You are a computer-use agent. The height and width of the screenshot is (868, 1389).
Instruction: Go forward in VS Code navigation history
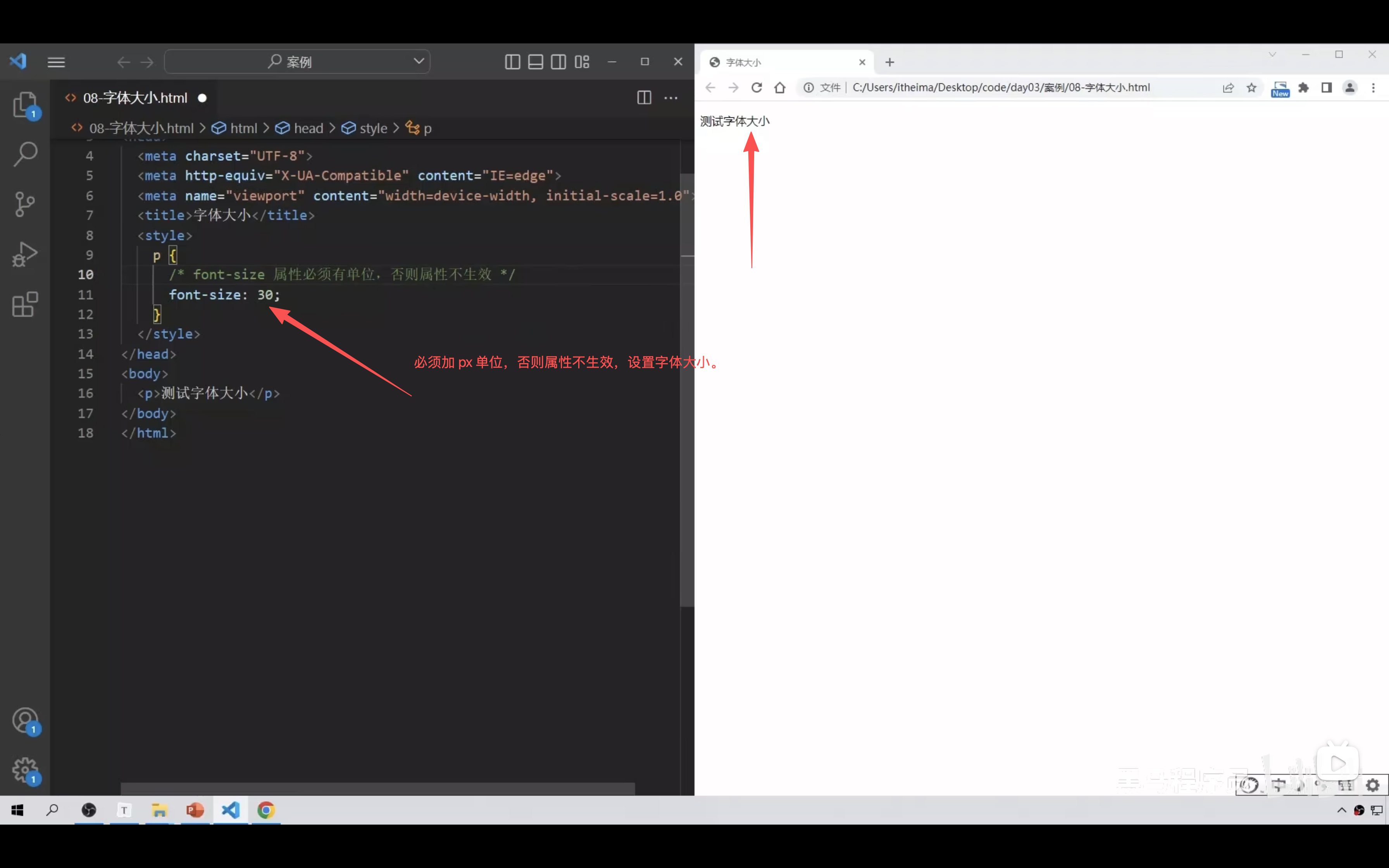[x=147, y=62]
